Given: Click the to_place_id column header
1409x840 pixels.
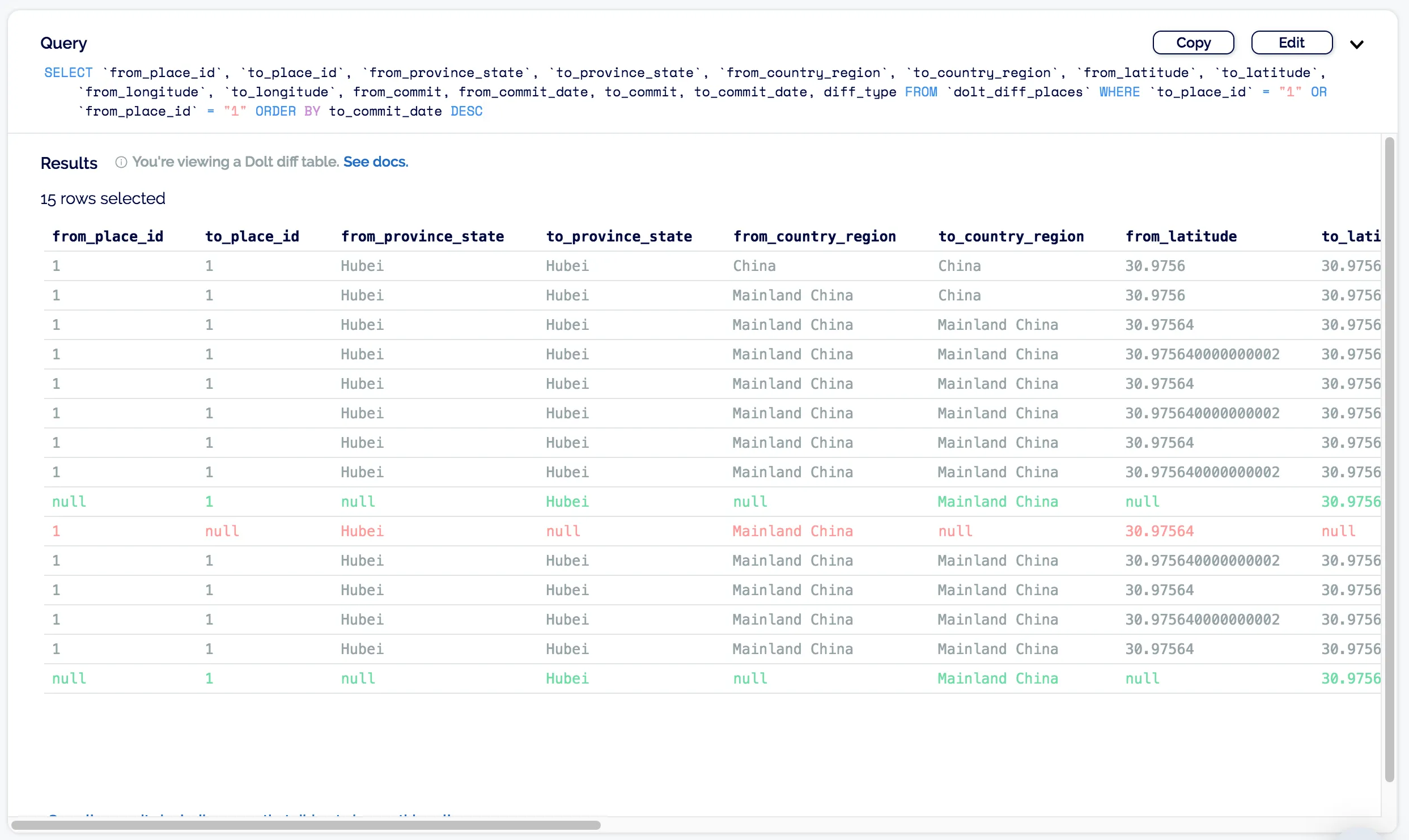Looking at the screenshot, I should point(252,236).
